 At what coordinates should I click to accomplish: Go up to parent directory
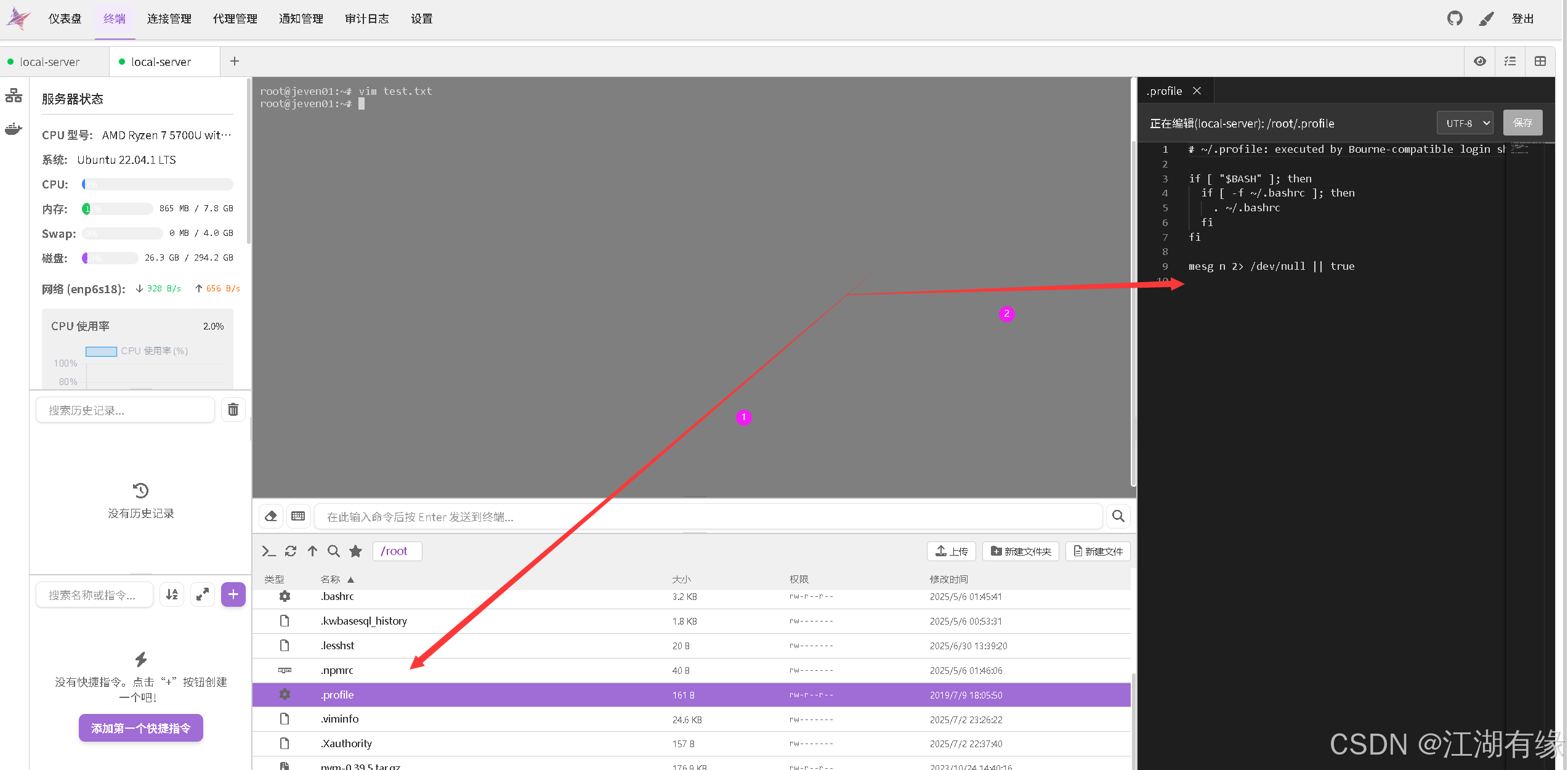coord(312,551)
